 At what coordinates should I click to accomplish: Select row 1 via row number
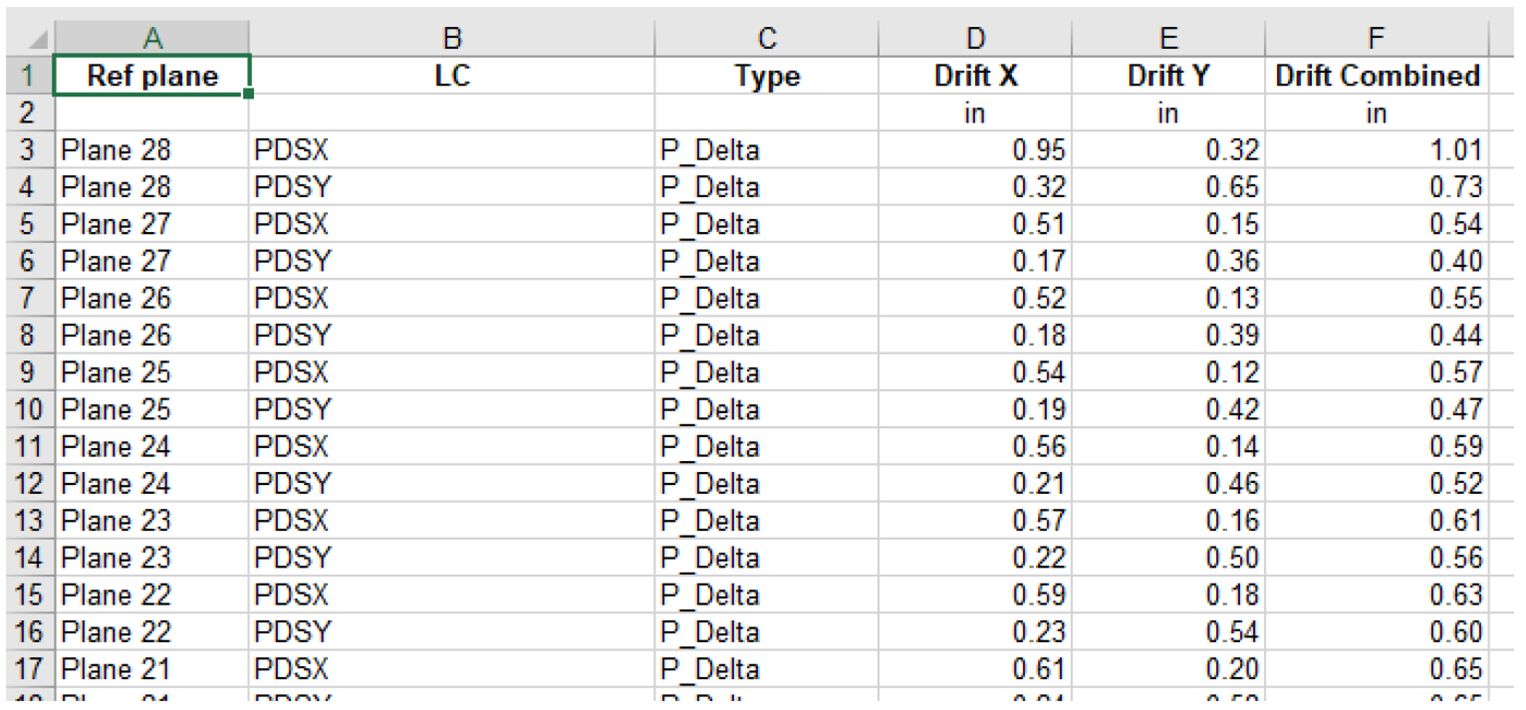28,76
